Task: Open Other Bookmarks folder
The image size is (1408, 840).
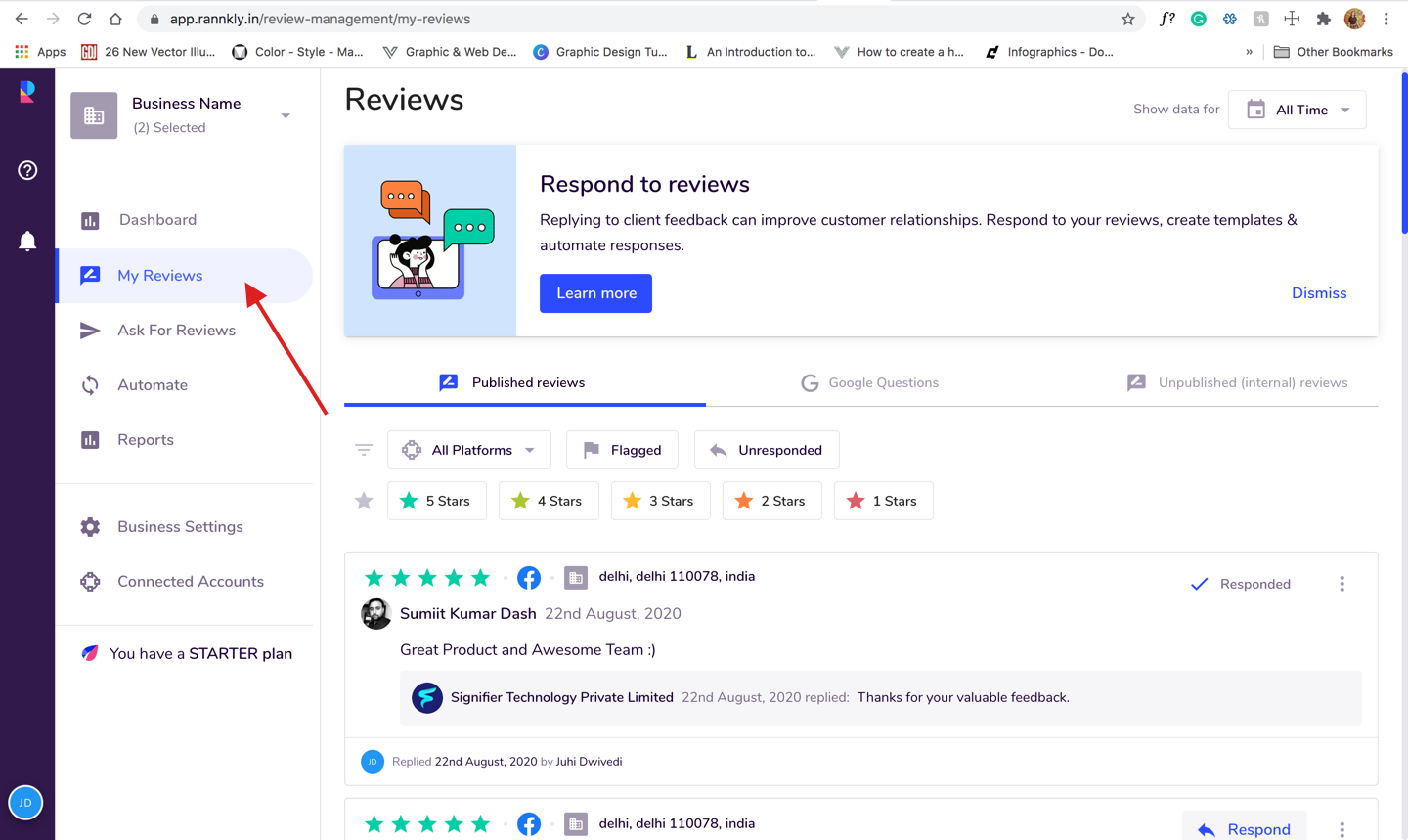Action: 1334,52
